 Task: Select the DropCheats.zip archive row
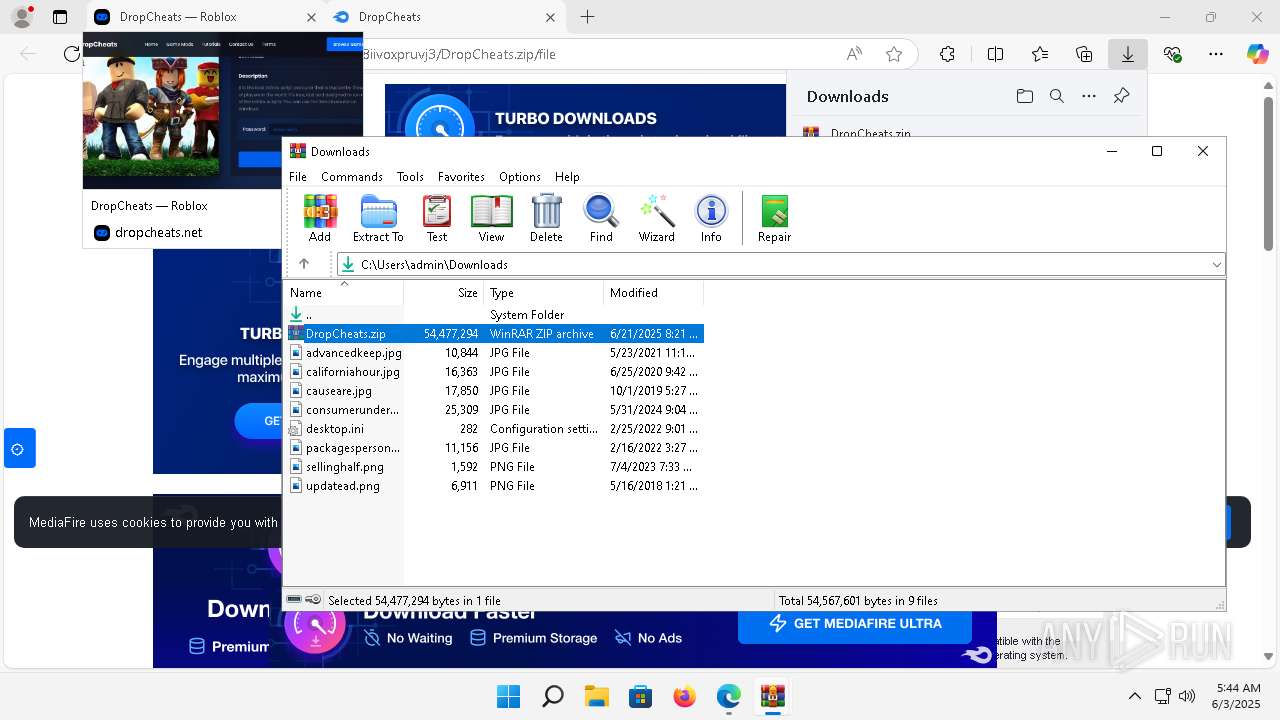pos(495,334)
